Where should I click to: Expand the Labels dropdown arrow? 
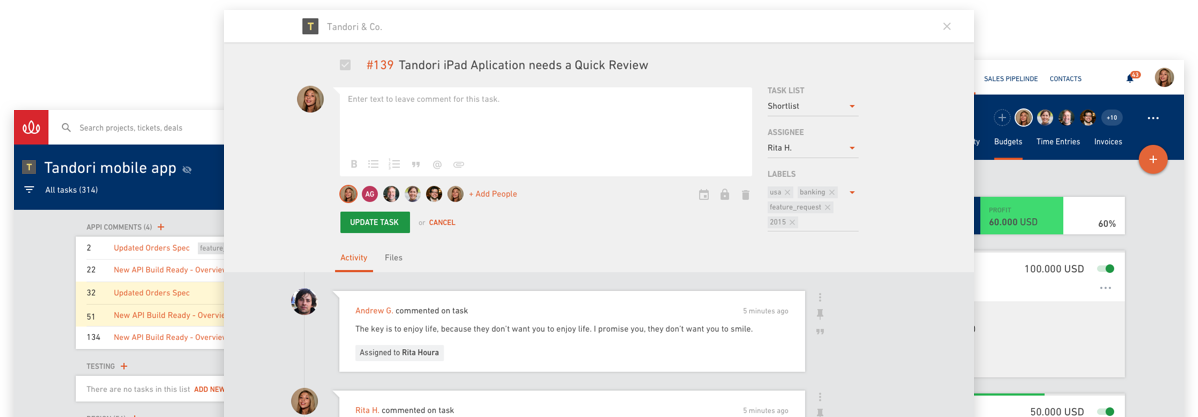tap(852, 192)
